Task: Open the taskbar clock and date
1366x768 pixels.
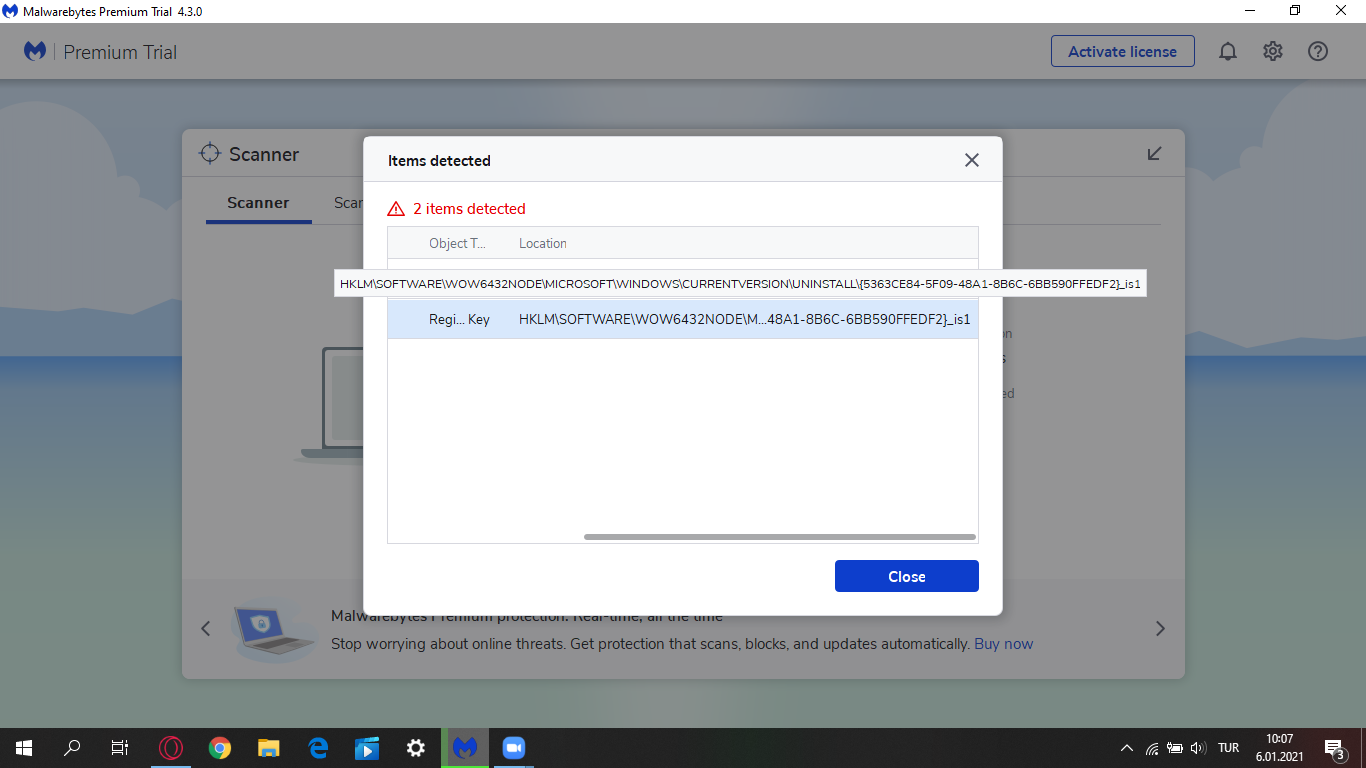Action: [1280, 748]
